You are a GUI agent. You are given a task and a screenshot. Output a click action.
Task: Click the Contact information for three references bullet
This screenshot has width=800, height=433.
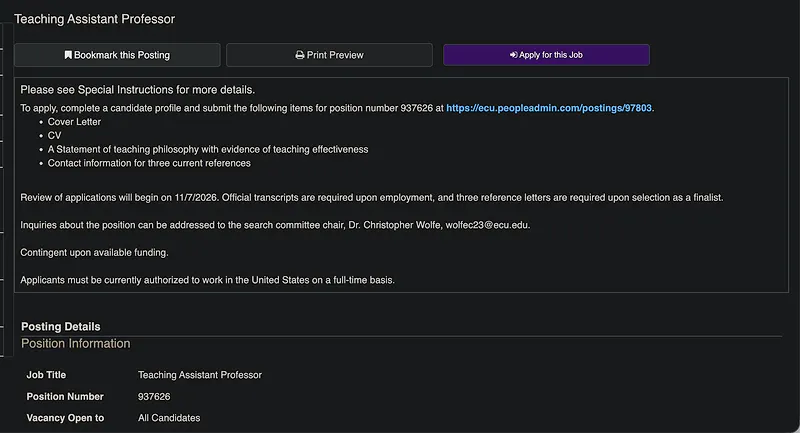pos(149,163)
